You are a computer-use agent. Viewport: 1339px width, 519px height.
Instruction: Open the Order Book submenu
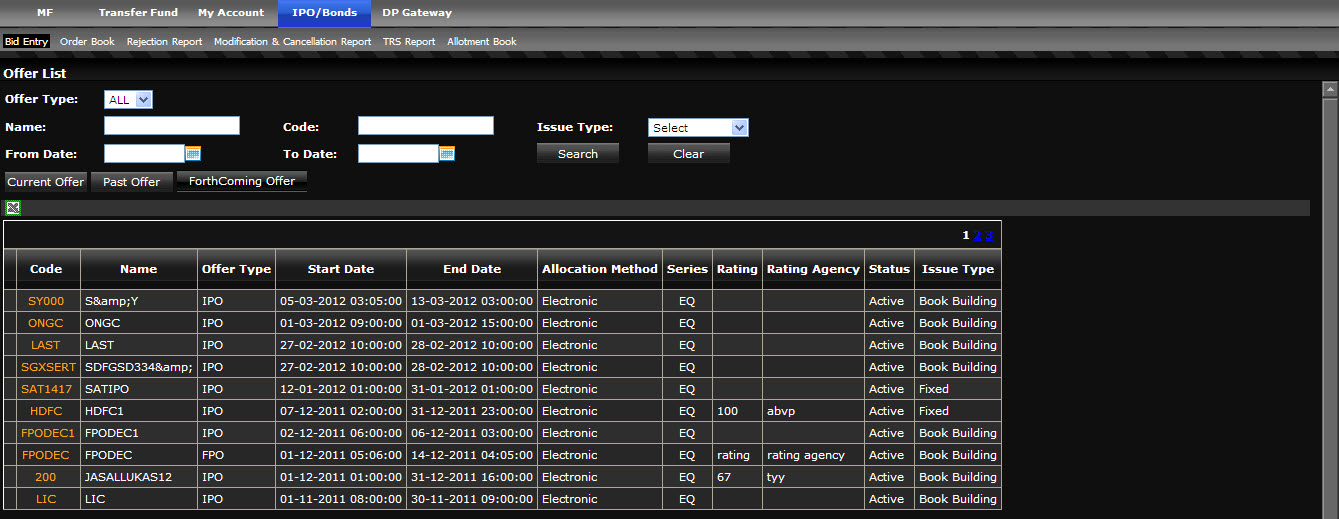coord(87,42)
